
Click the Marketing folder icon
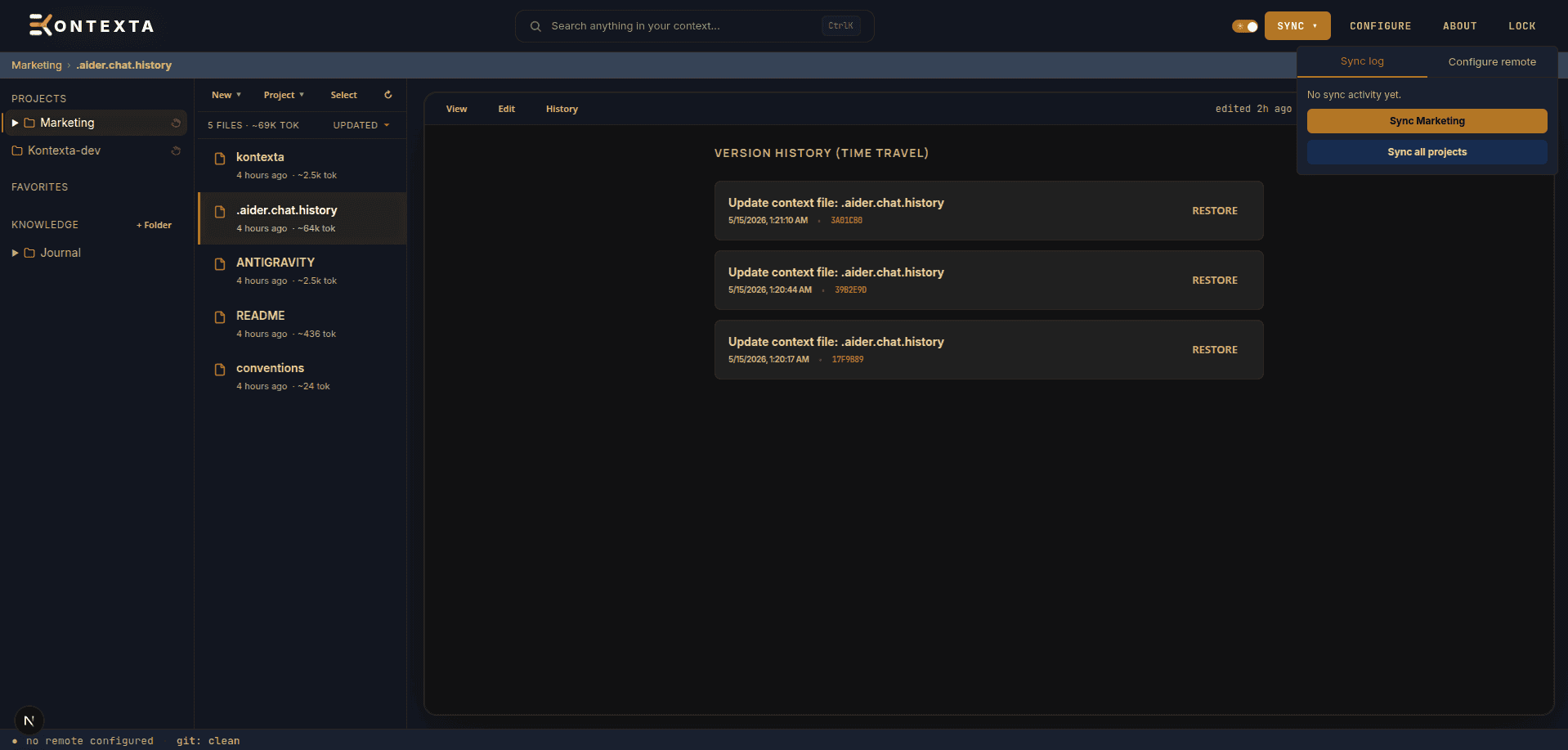[29, 123]
